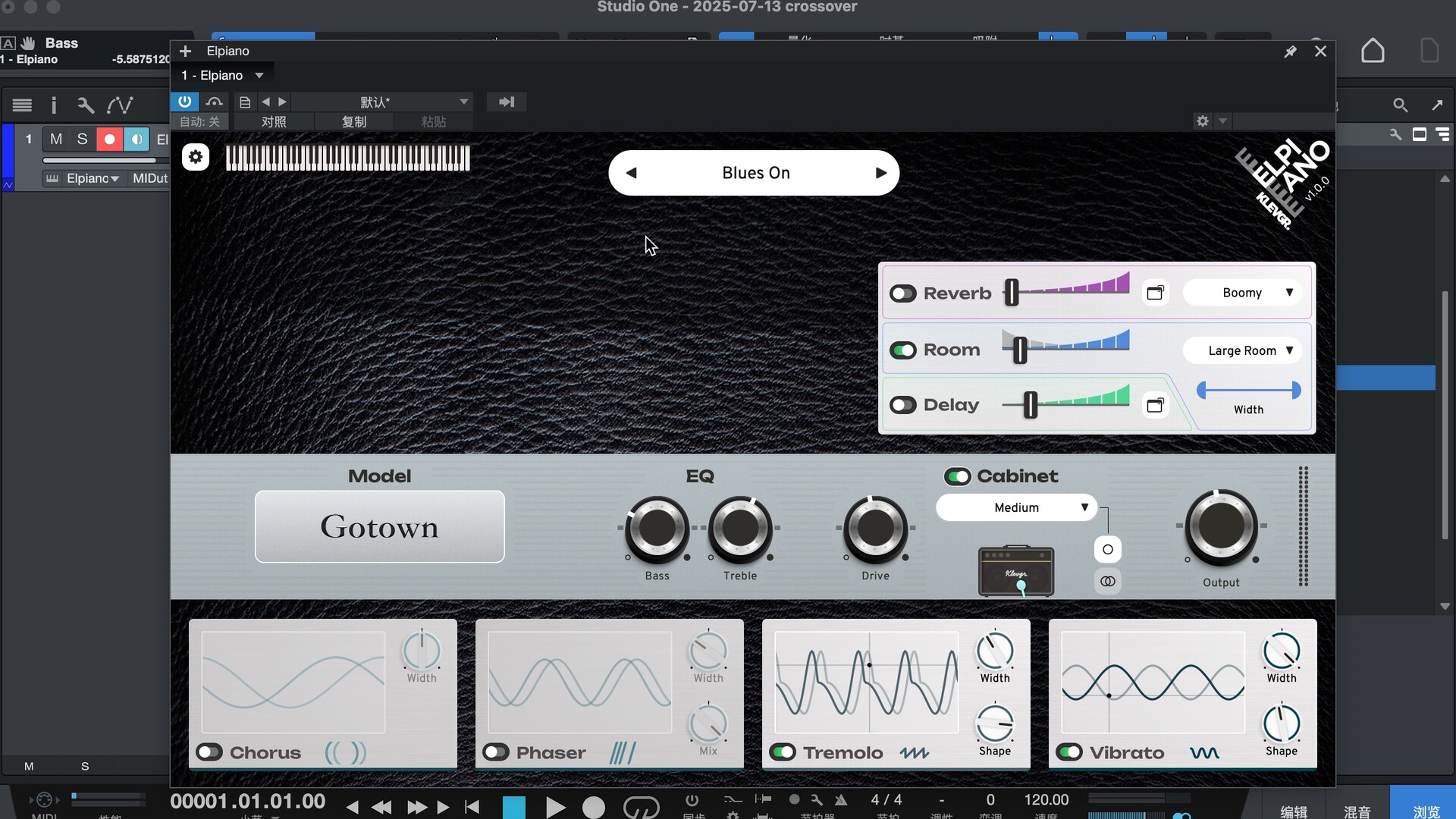Disable the Tremolo effect switch

pos(783,752)
